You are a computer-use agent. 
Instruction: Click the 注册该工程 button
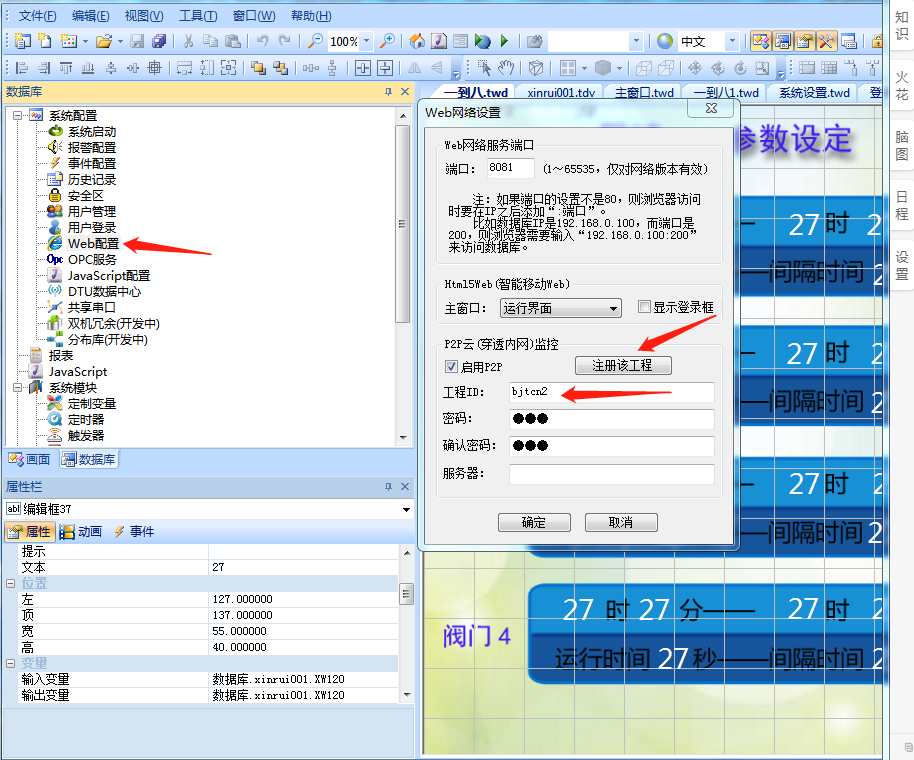[622, 365]
